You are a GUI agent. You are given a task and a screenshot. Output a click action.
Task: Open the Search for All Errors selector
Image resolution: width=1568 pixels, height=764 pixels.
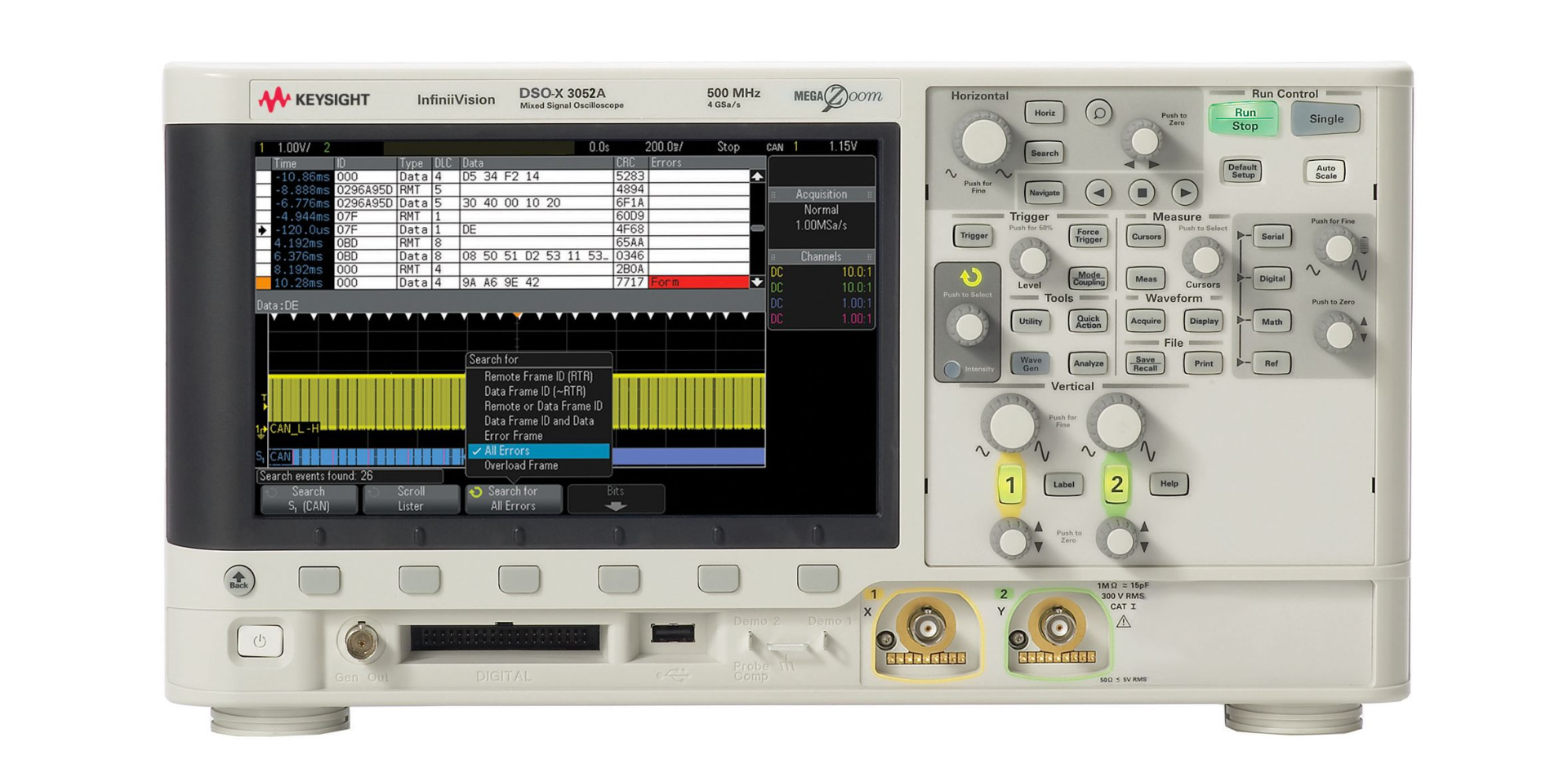click(513, 497)
